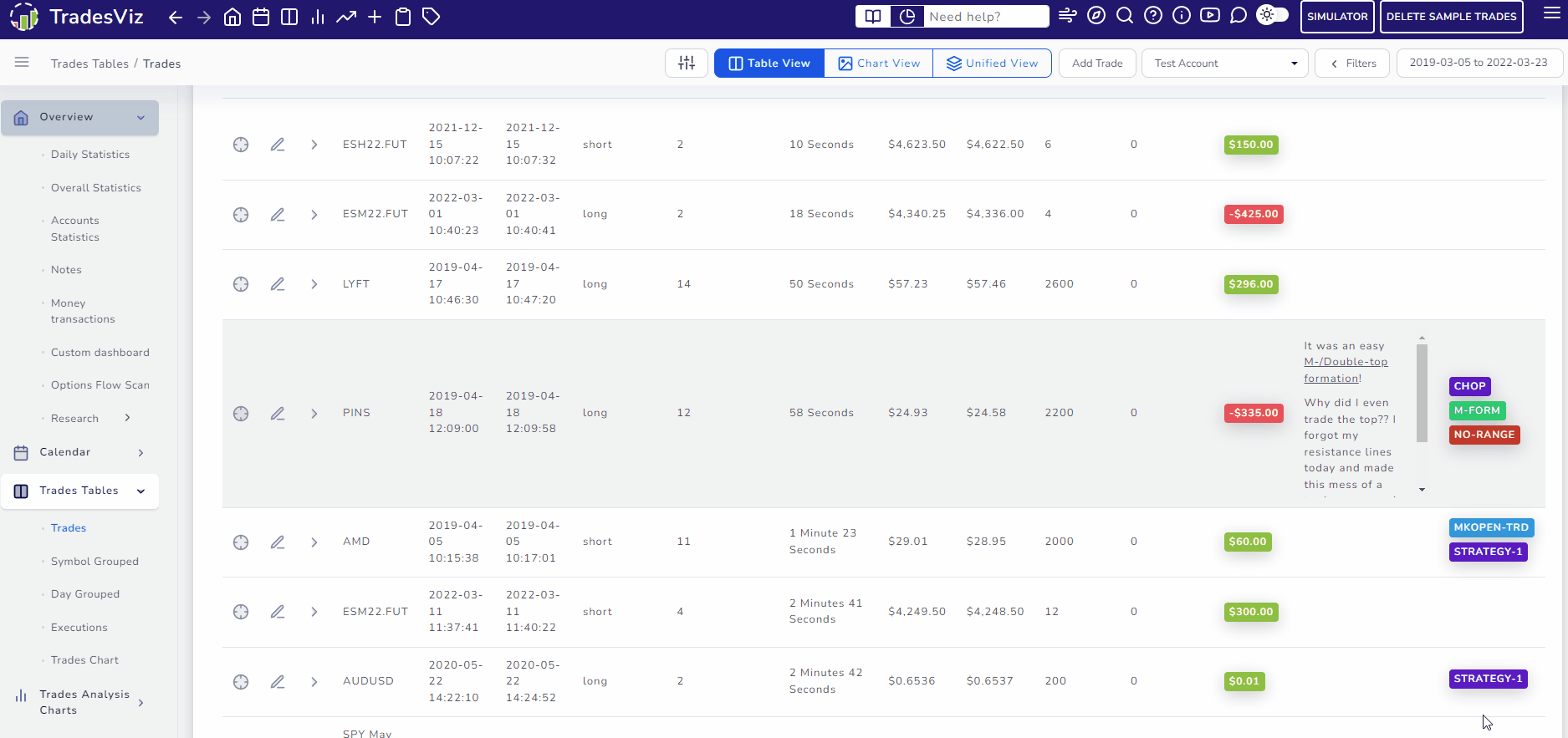
Task: Open Options Flow Scan in the sidebar
Action: coord(100,385)
